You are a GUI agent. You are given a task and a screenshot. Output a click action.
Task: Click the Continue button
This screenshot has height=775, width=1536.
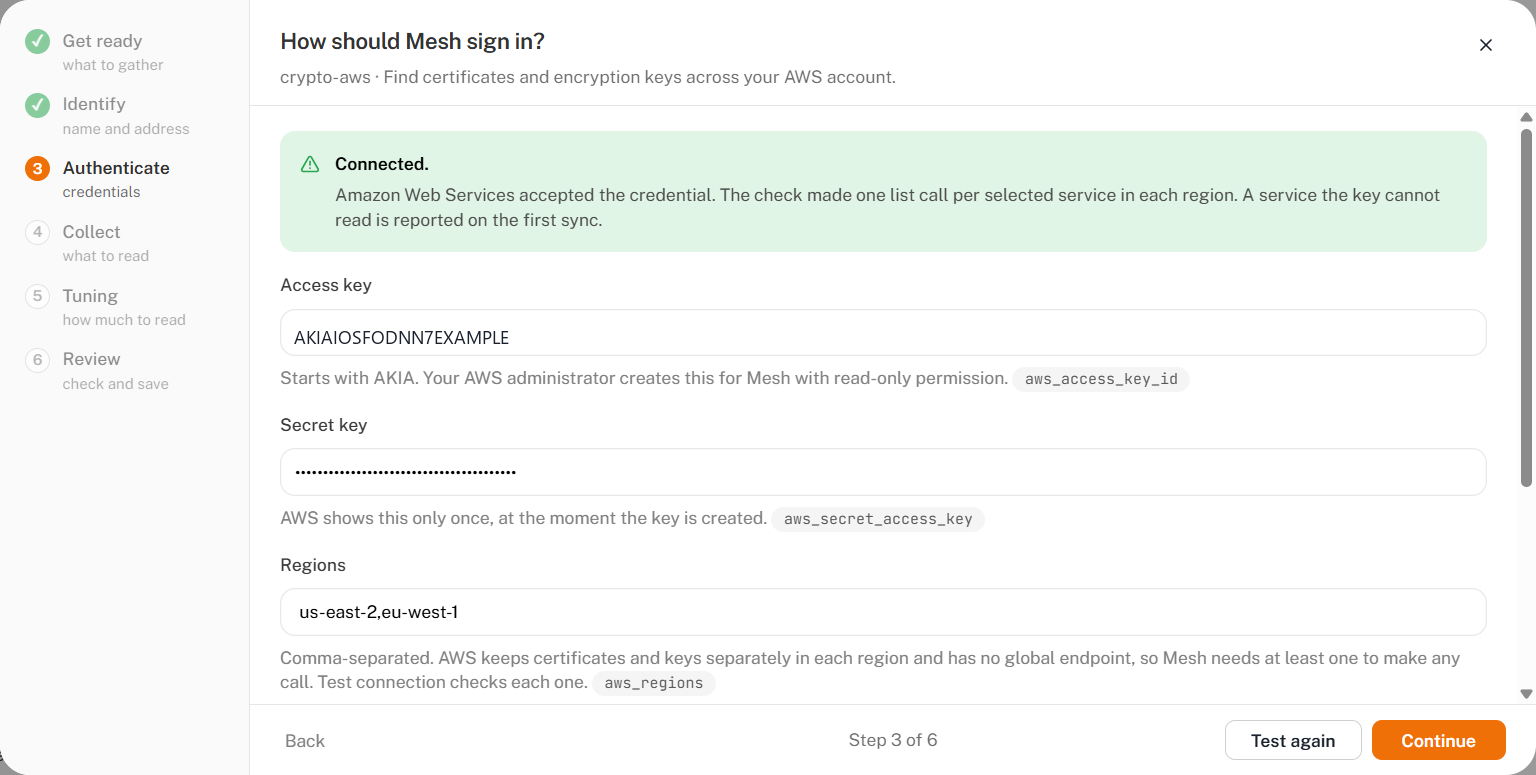tap(1438, 741)
